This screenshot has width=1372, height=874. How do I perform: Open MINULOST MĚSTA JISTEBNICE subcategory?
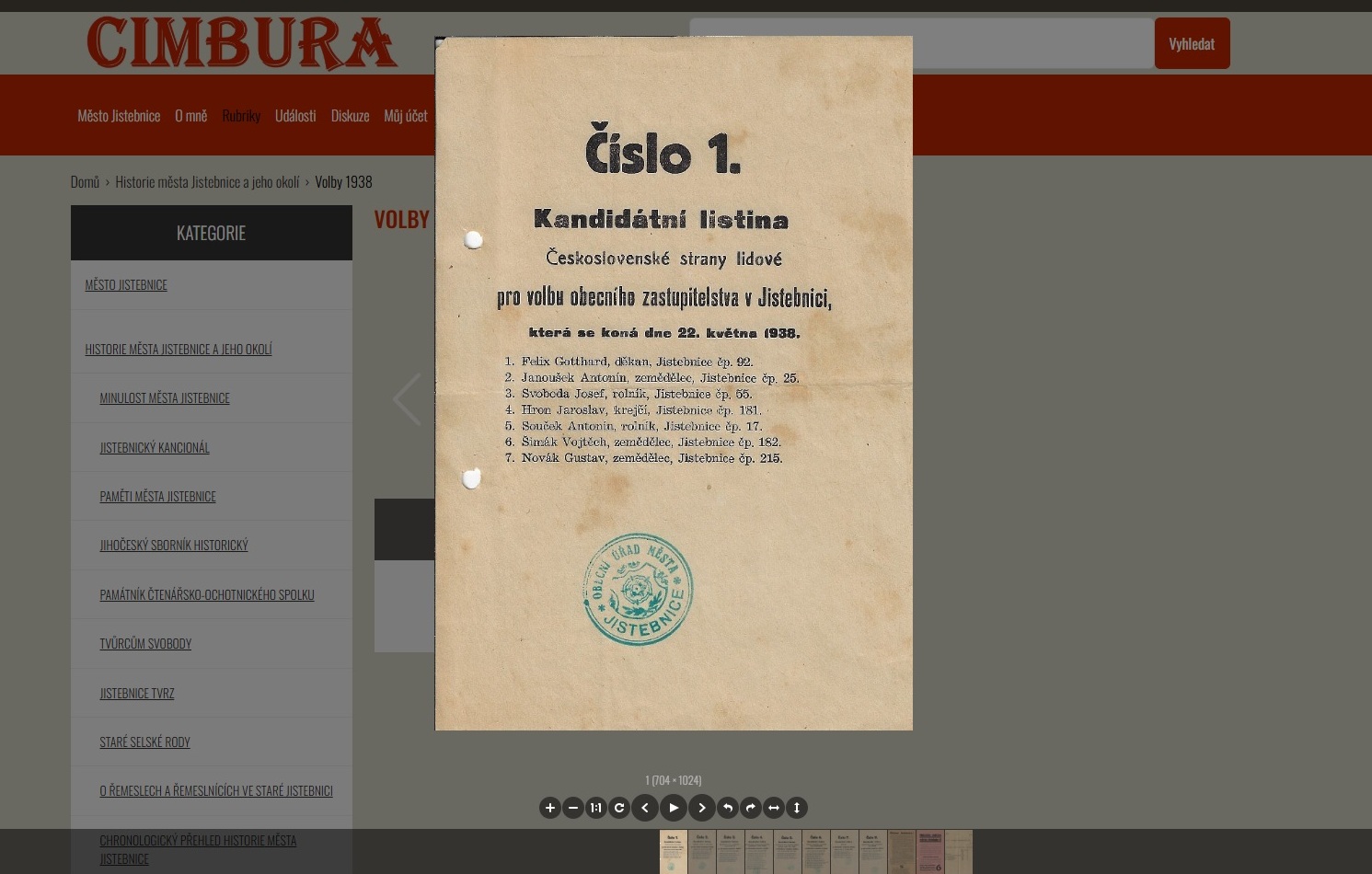(165, 398)
